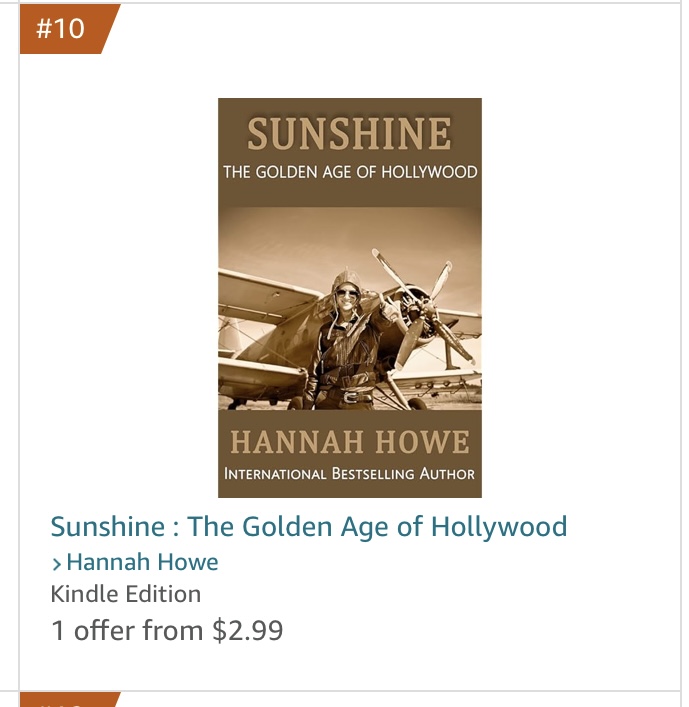689x707 pixels.
Task: Click the word 'Kindle' below the author
Action: (84, 594)
